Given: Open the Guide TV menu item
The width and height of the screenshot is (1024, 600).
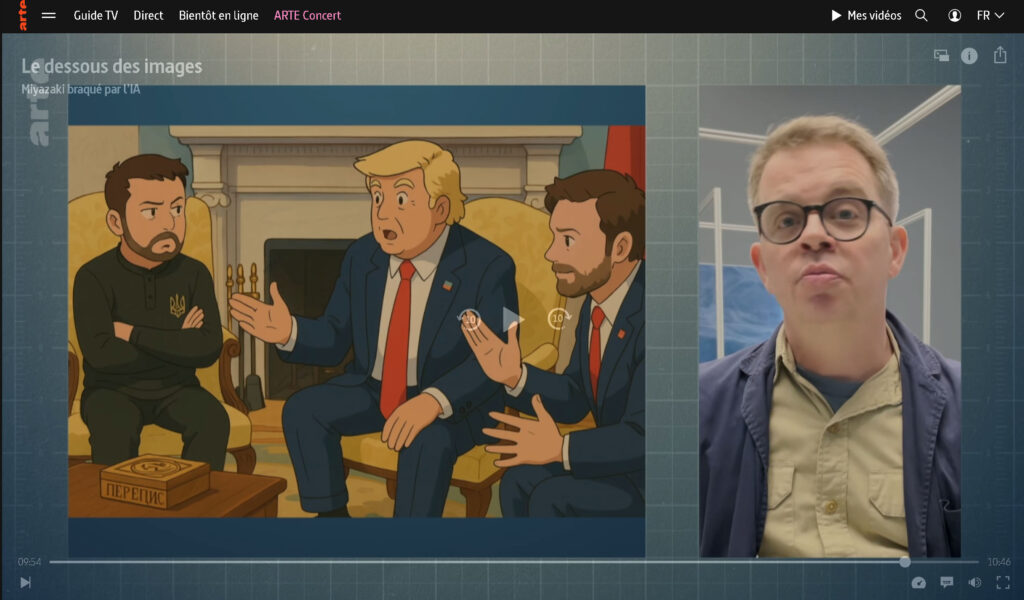Looking at the screenshot, I should (x=96, y=16).
